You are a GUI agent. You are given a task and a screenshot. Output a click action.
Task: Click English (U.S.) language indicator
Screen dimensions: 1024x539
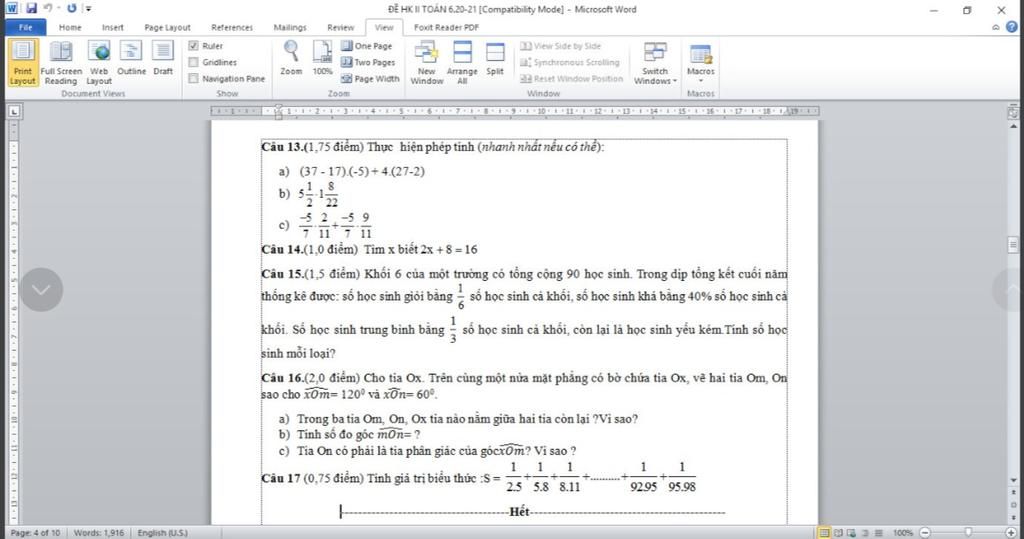(163, 532)
